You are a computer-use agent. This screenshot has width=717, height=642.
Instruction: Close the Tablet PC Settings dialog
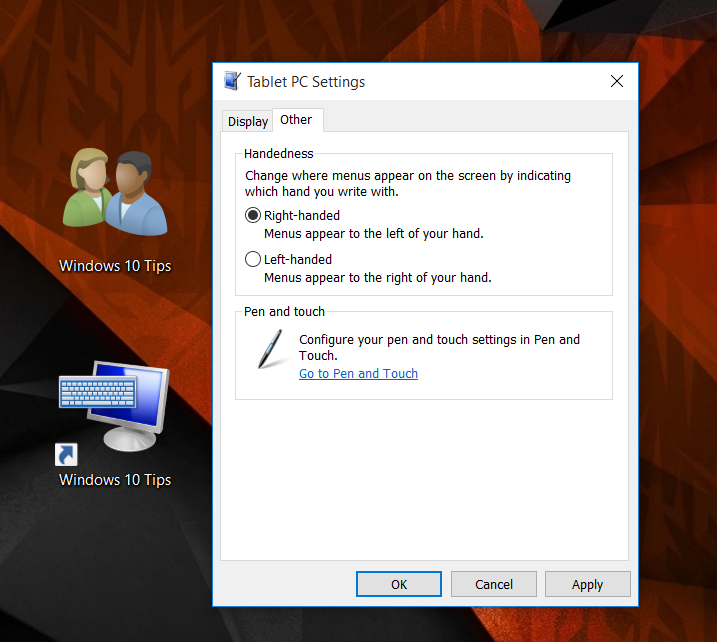pyautogui.click(x=617, y=81)
